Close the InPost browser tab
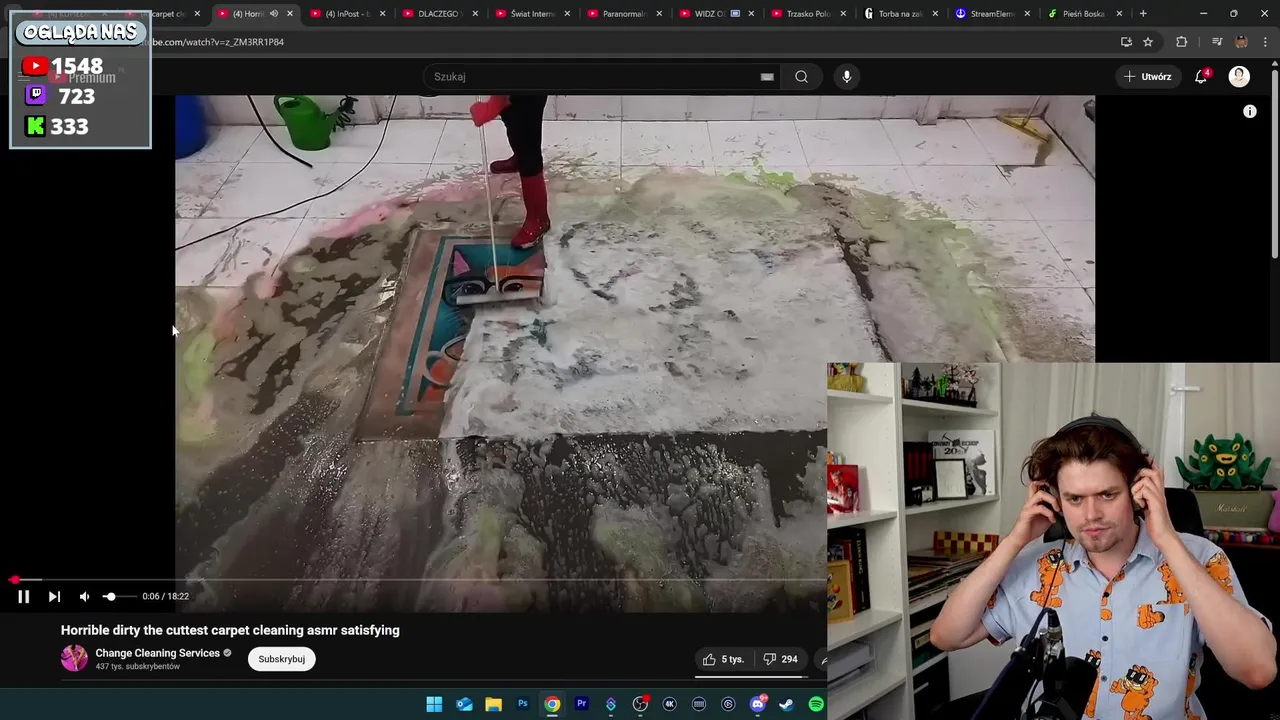 382,14
